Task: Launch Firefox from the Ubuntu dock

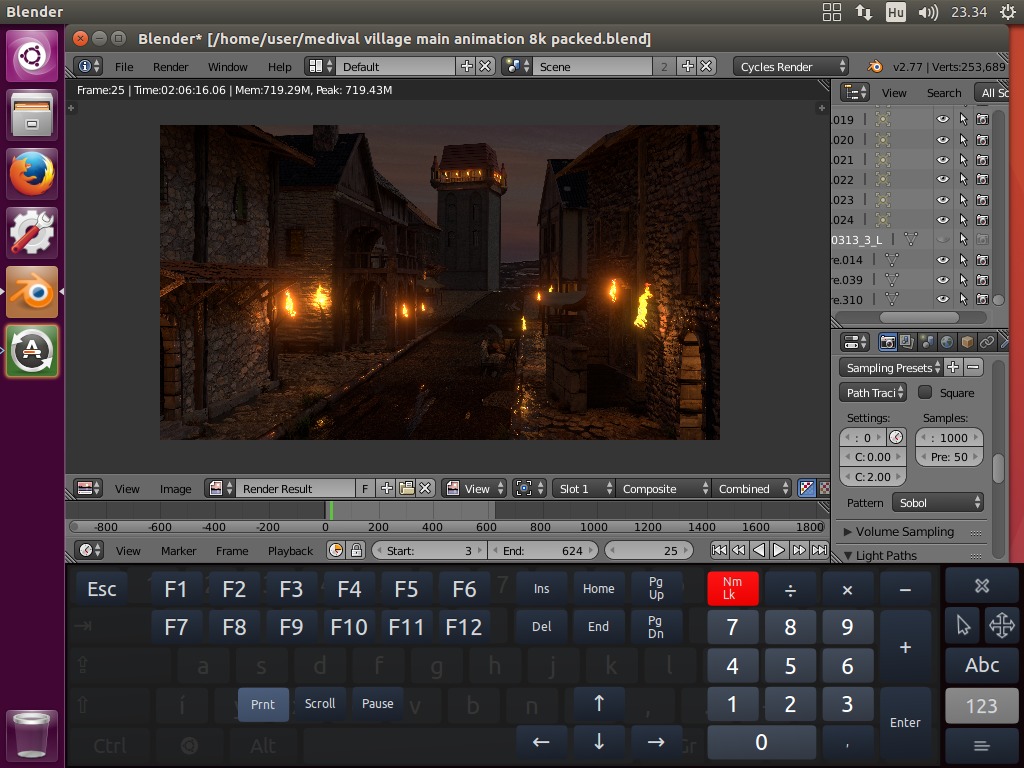Action: click(33, 174)
